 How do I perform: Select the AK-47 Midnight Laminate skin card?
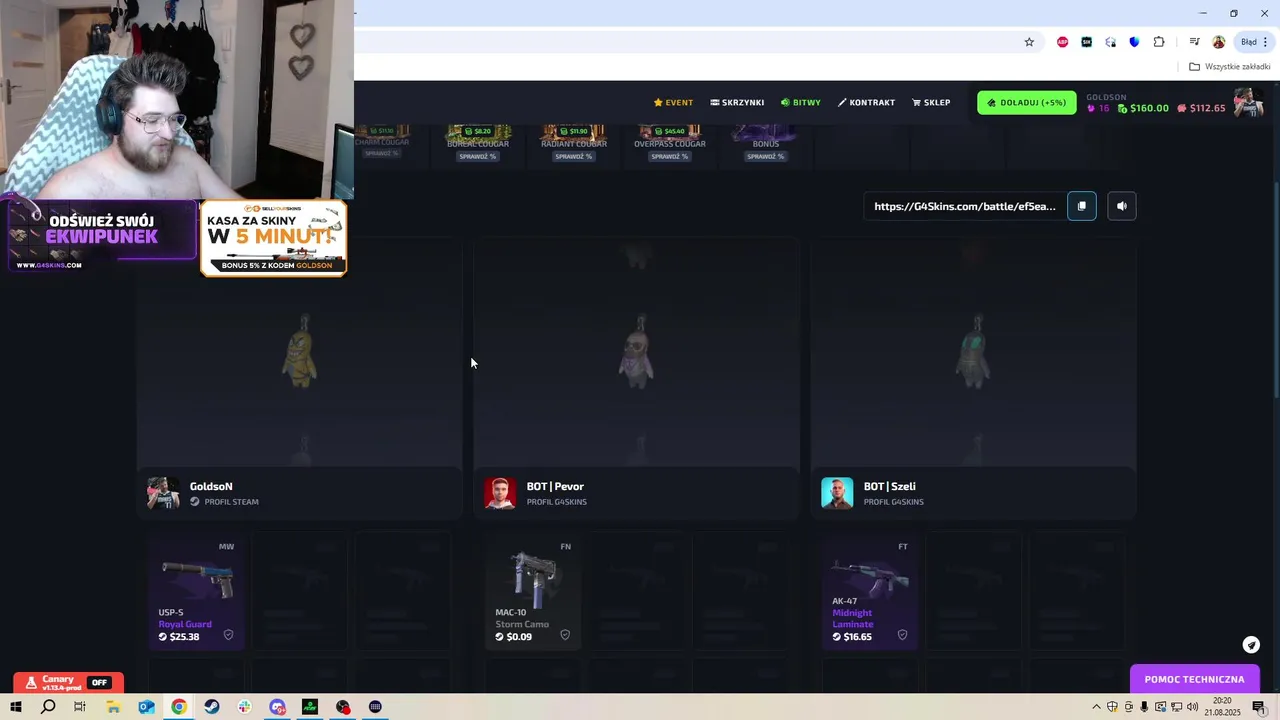pyautogui.click(x=870, y=592)
